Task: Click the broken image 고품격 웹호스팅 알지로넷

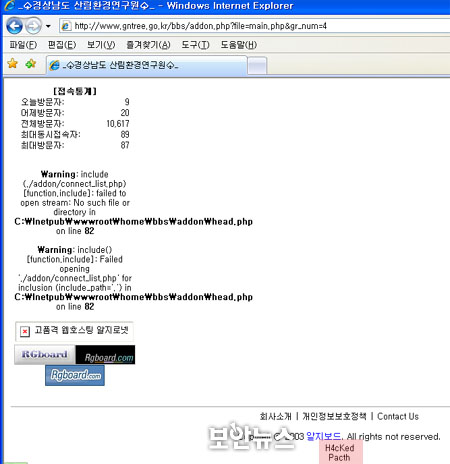Action: 74,331
